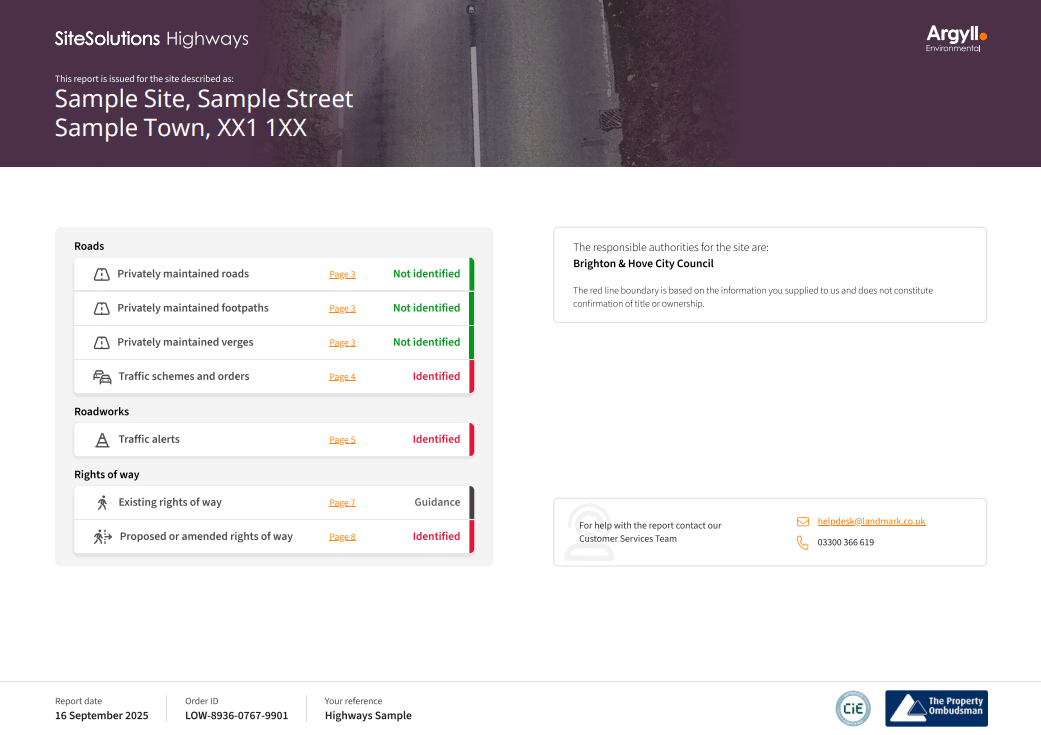Go to Page 7 for Existing rights of way

click(342, 503)
